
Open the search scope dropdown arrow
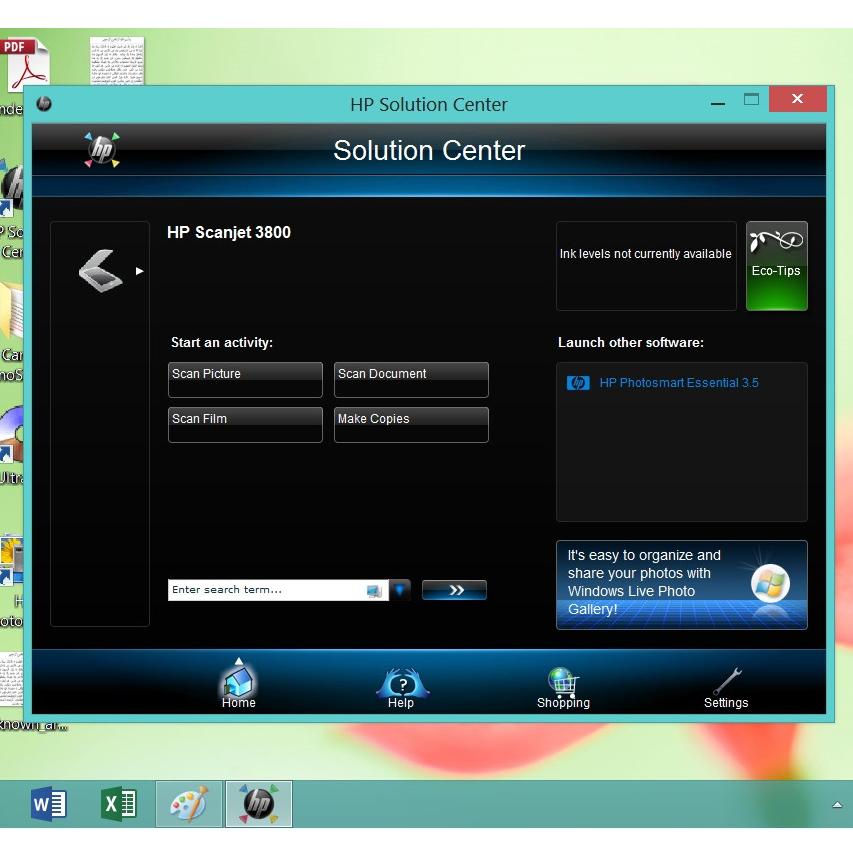click(x=400, y=590)
